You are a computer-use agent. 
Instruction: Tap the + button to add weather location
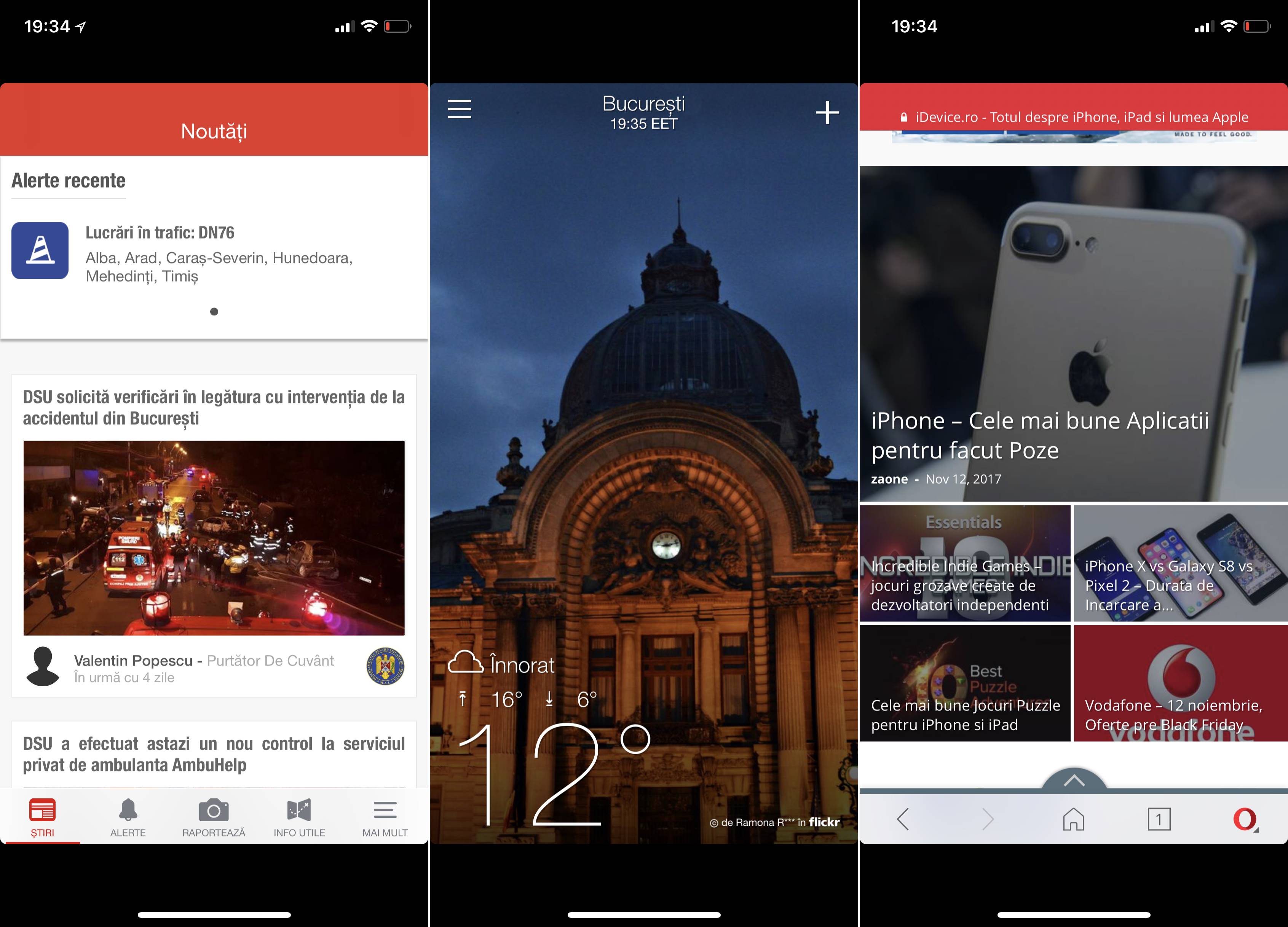pos(825,112)
